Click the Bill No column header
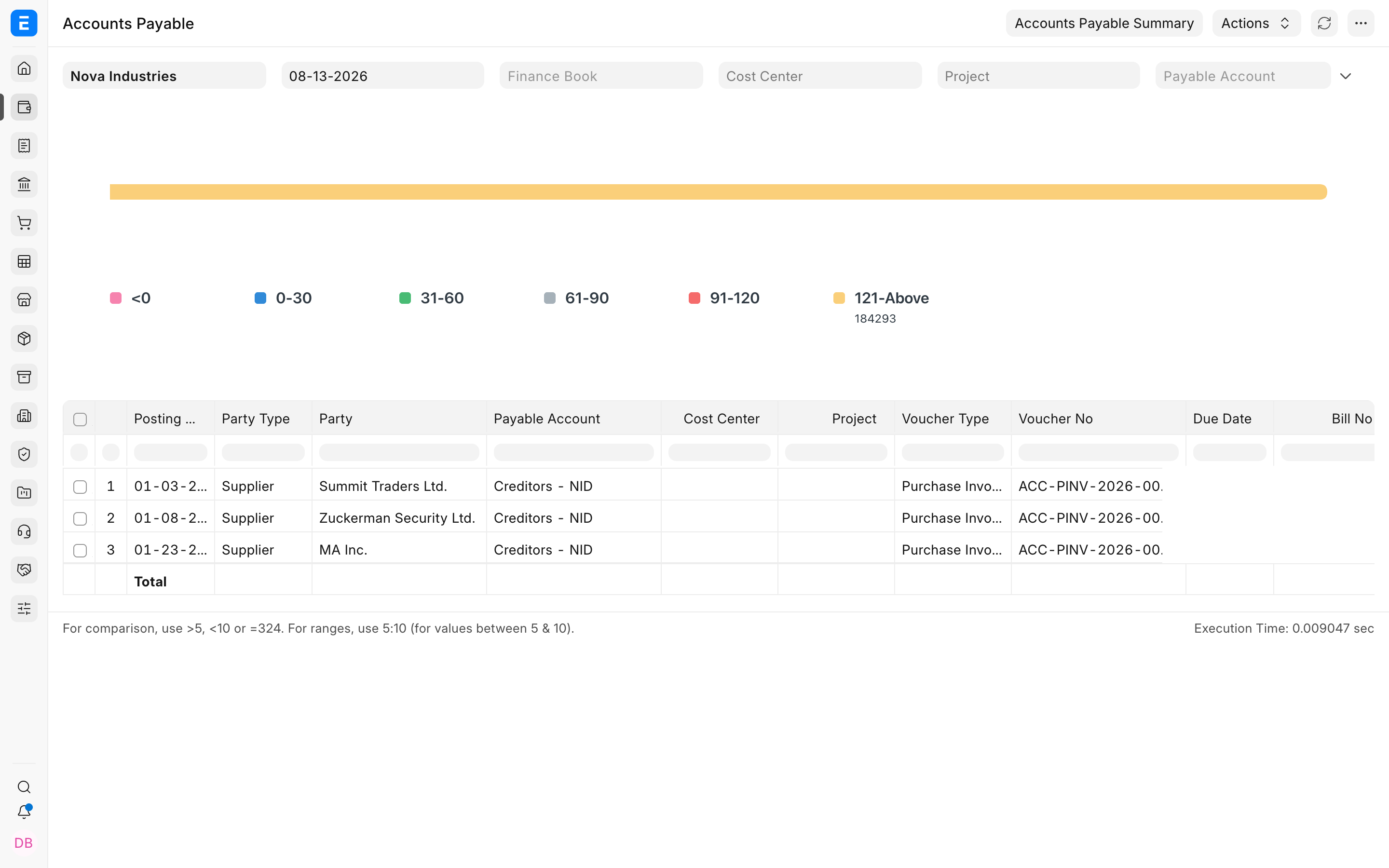This screenshot has width=1389, height=868. point(1324,419)
